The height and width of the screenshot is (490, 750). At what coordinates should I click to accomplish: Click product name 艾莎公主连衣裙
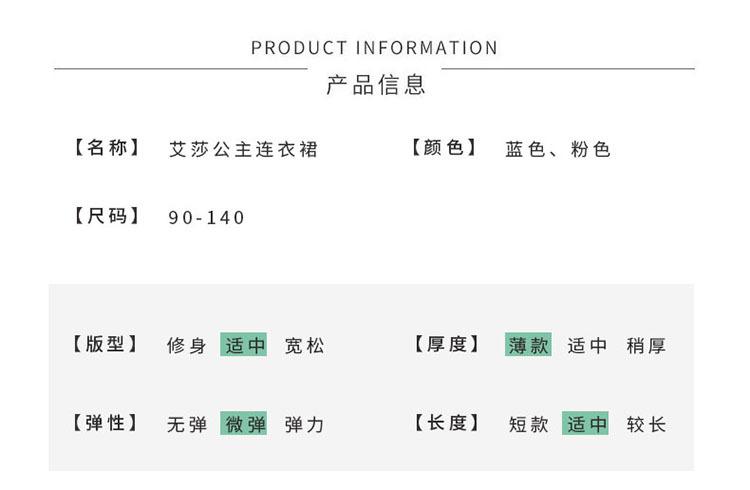pyautogui.click(x=243, y=149)
